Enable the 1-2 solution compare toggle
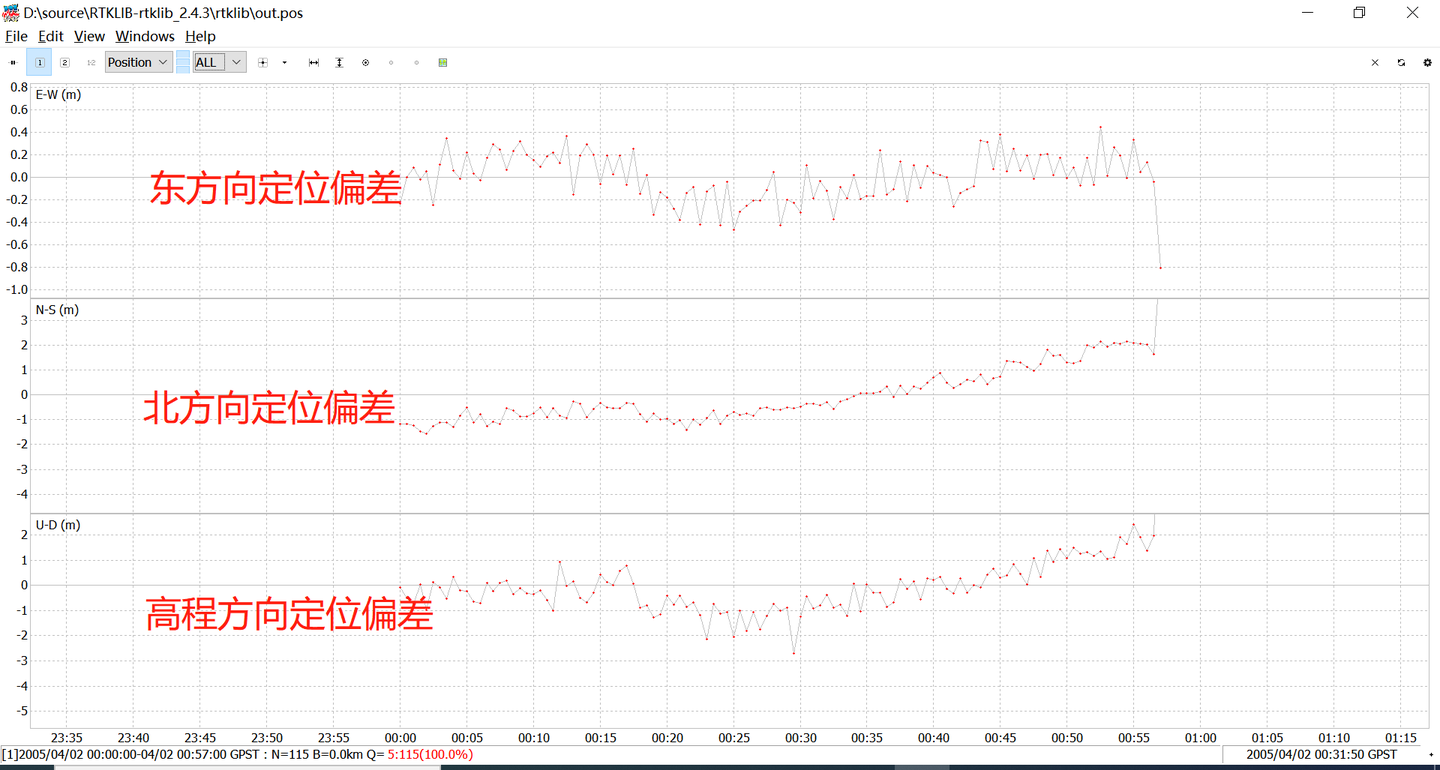 click(90, 62)
